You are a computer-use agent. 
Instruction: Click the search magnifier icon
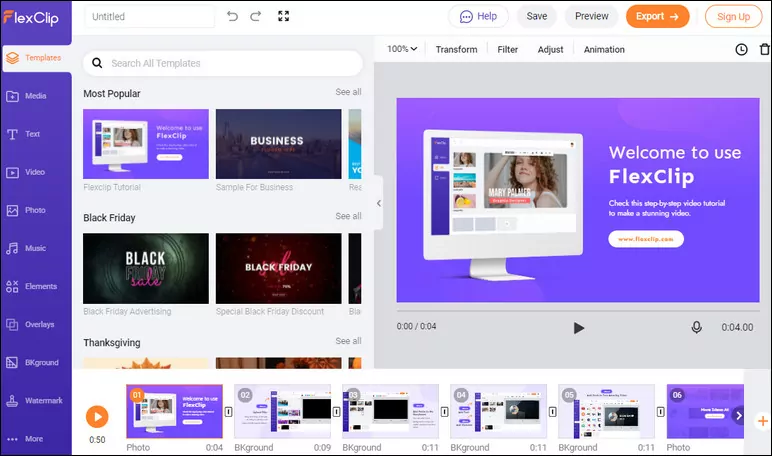click(97, 64)
